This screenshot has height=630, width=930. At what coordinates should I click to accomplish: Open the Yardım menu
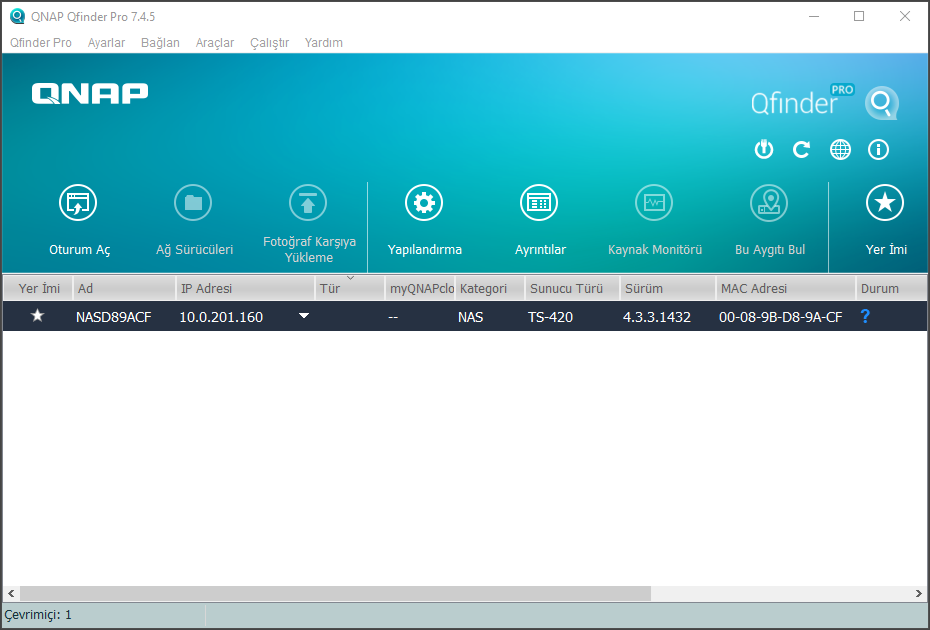[x=323, y=43]
